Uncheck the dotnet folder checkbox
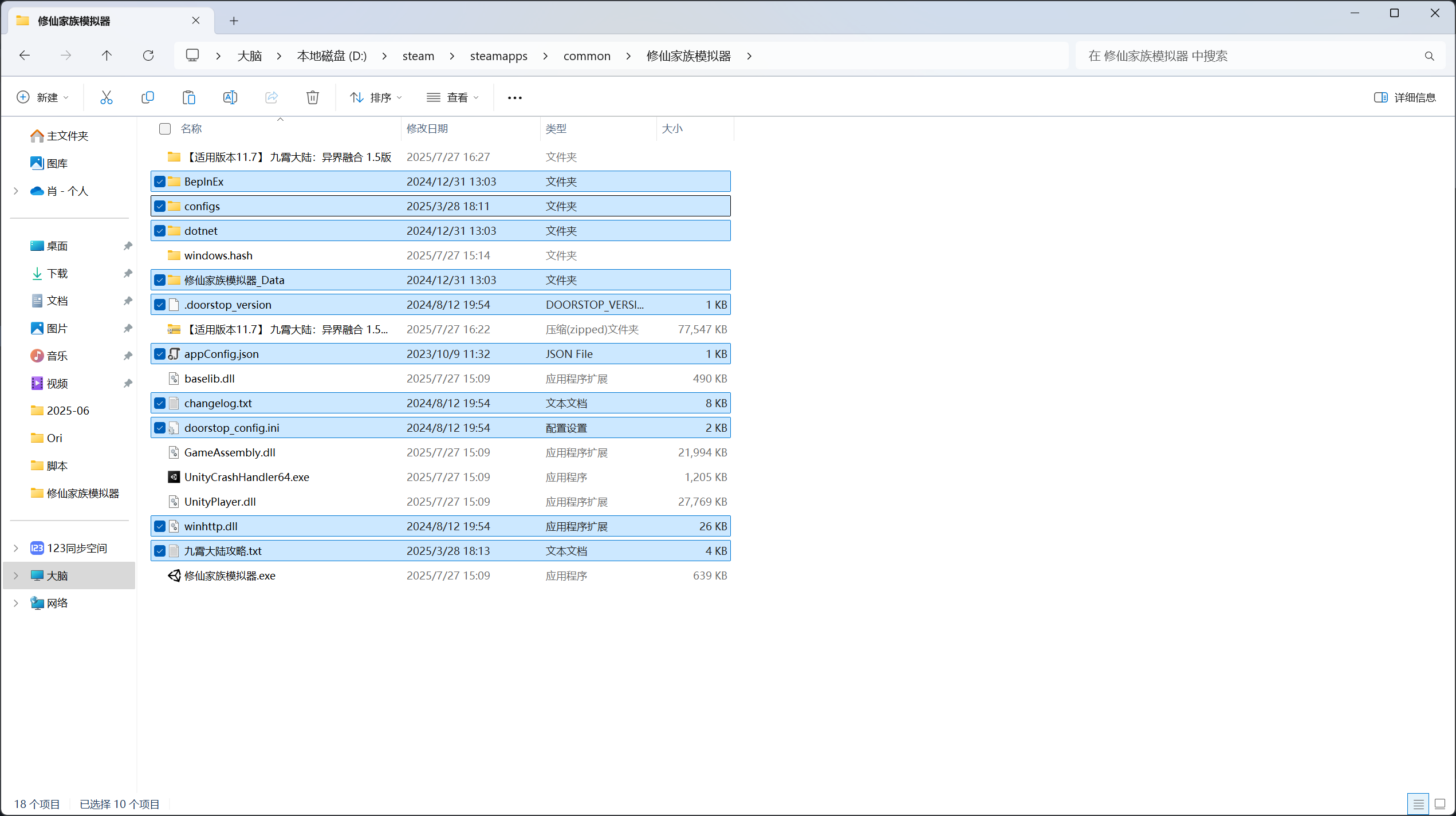 [x=160, y=231]
